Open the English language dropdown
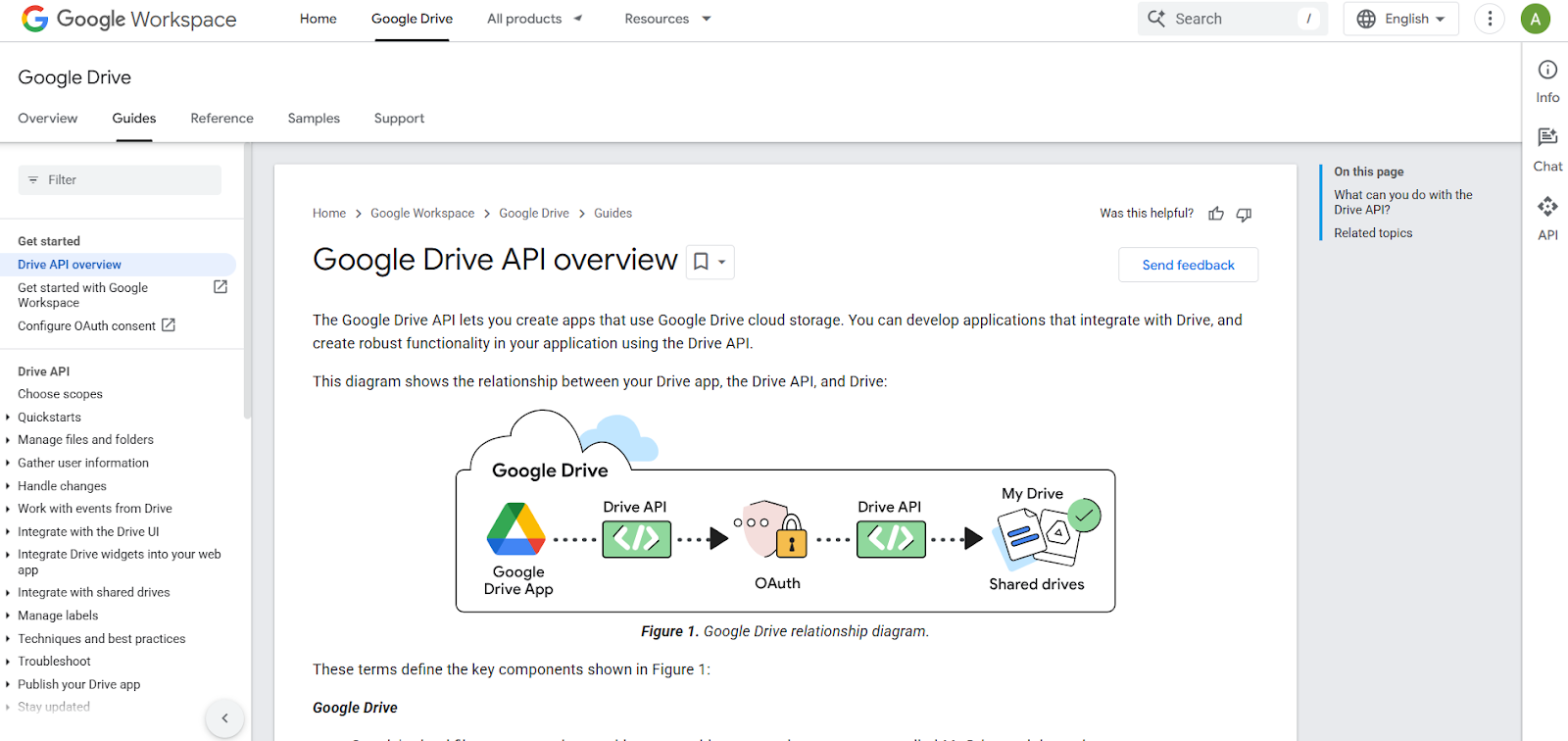Viewport: 1568px width, 741px height. [1401, 19]
